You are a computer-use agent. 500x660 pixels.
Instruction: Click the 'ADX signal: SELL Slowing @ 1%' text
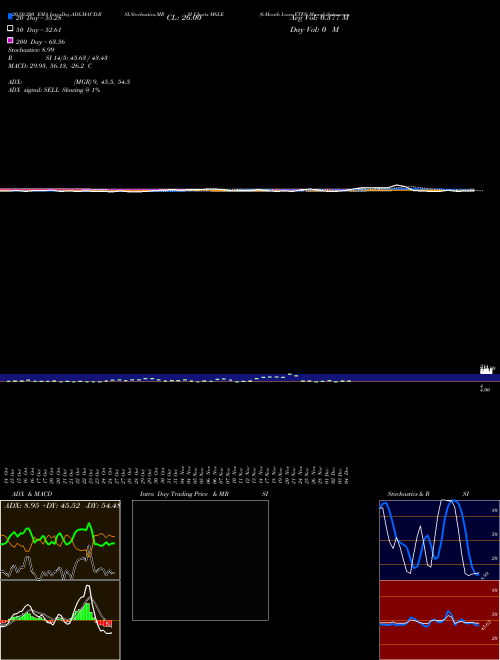tap(54, 90)
